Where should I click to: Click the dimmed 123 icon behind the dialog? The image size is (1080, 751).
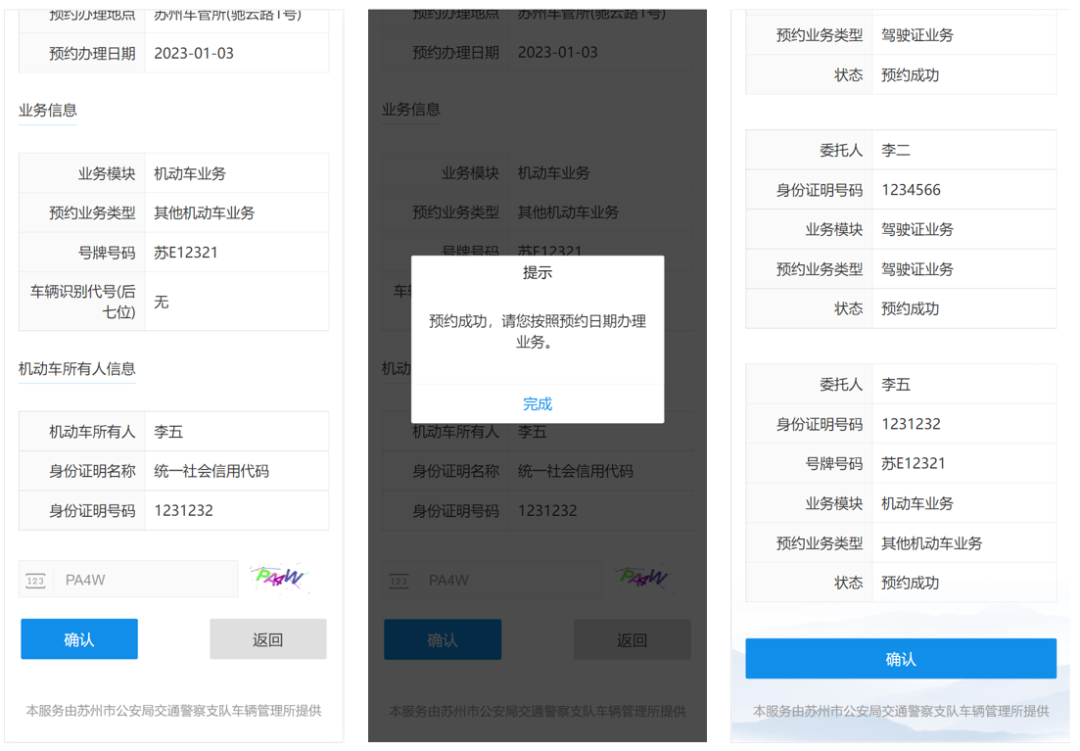click(x=399, y=581)
